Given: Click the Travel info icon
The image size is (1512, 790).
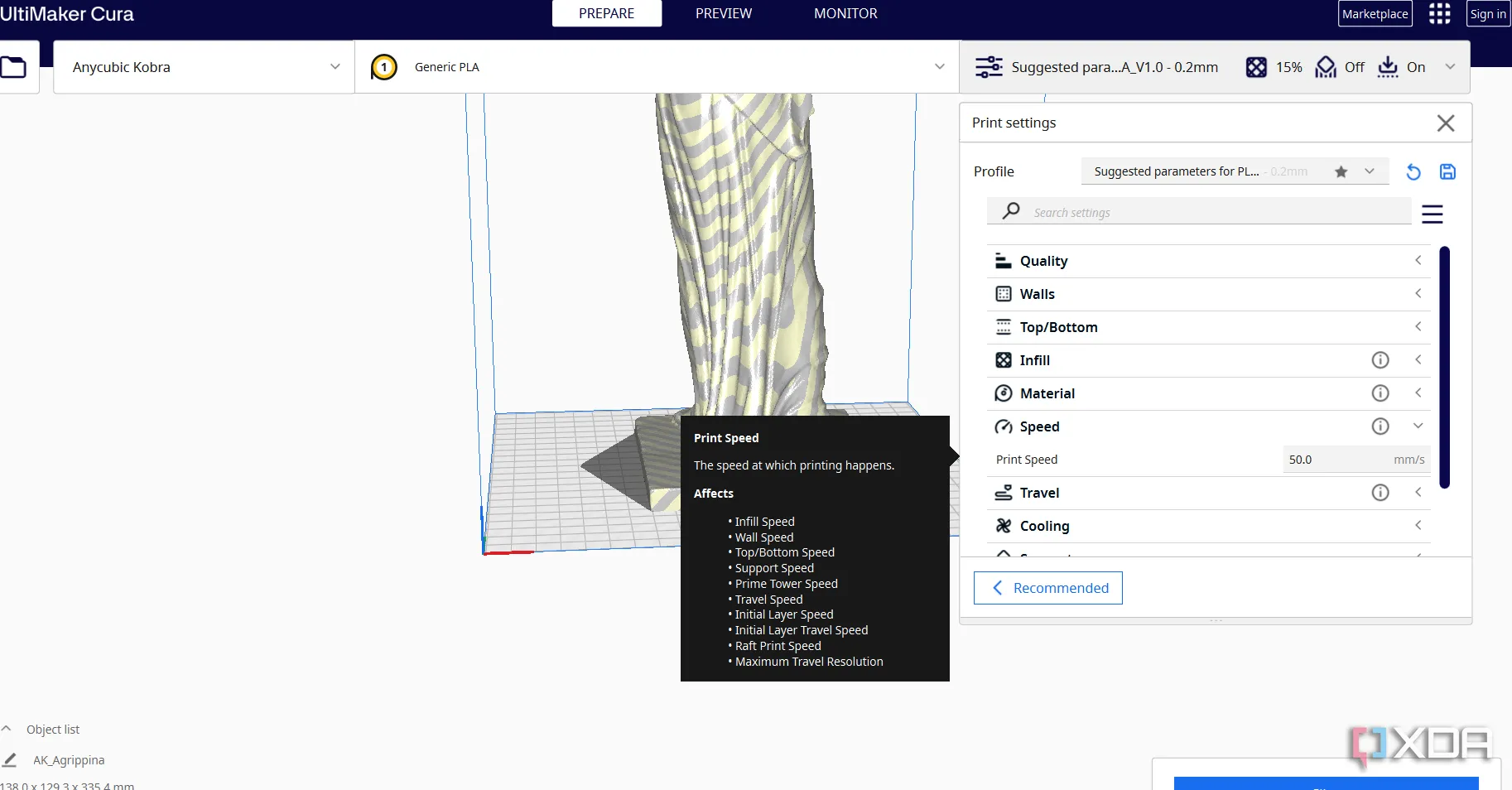Looking at the screenshot, I should point(1380,493).
